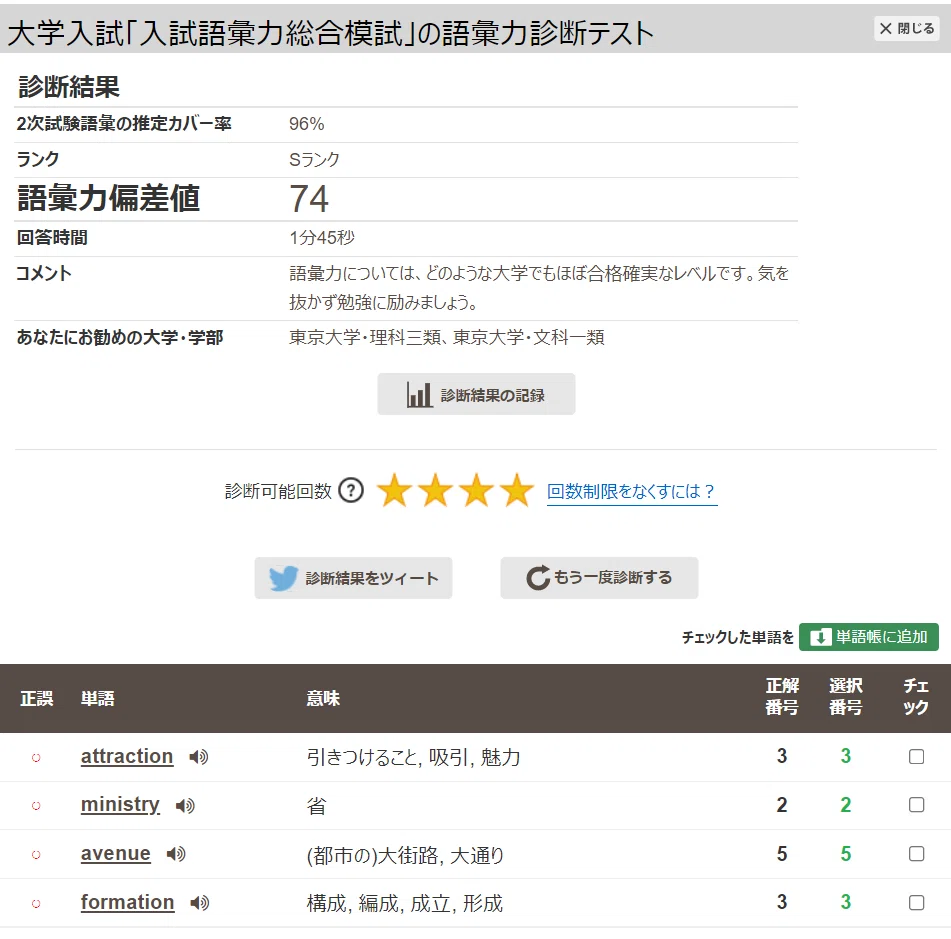
Task: Open the formation word link
Action: 127,903
